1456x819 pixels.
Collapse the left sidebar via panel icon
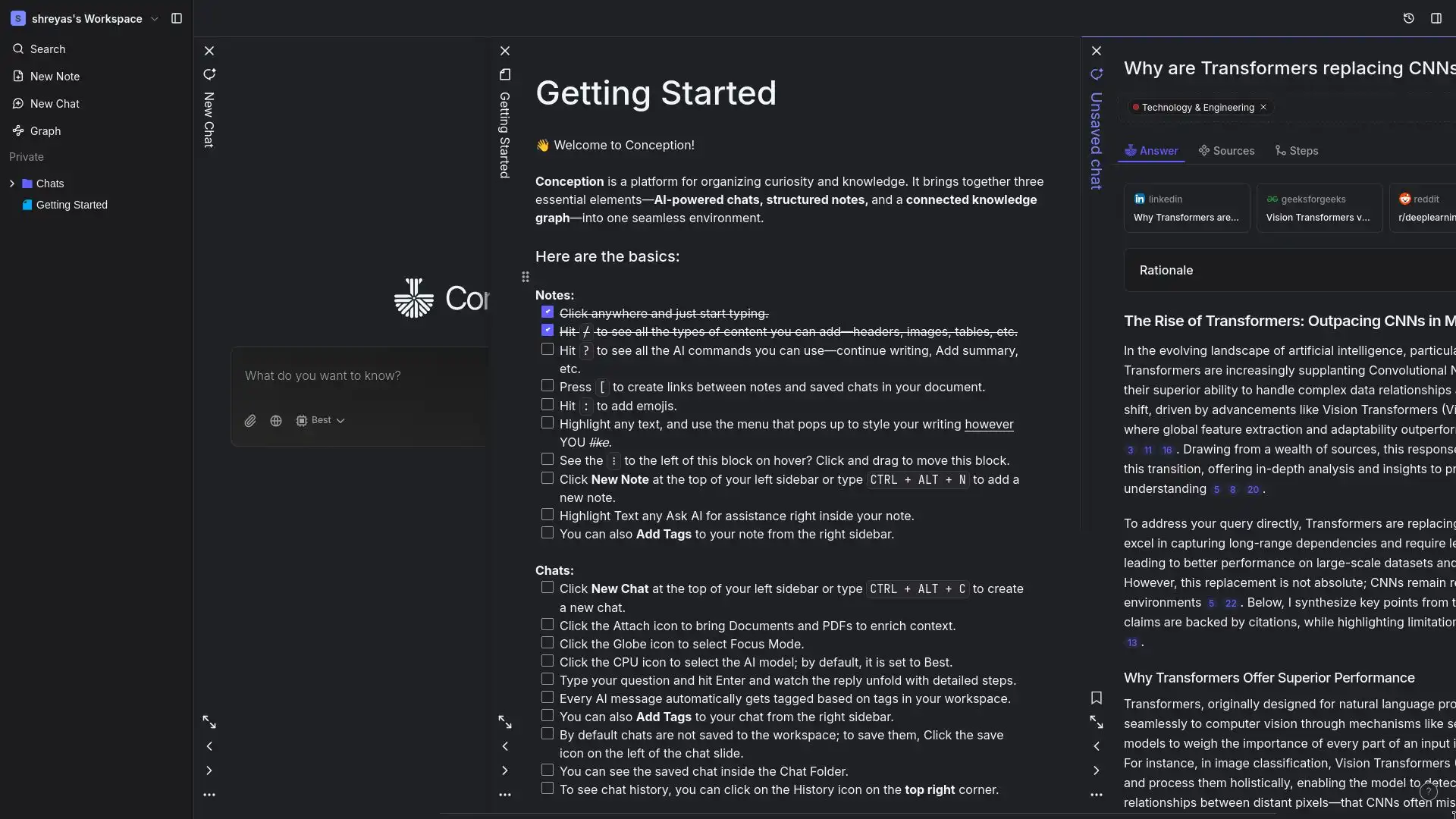(x=177, y=18)
